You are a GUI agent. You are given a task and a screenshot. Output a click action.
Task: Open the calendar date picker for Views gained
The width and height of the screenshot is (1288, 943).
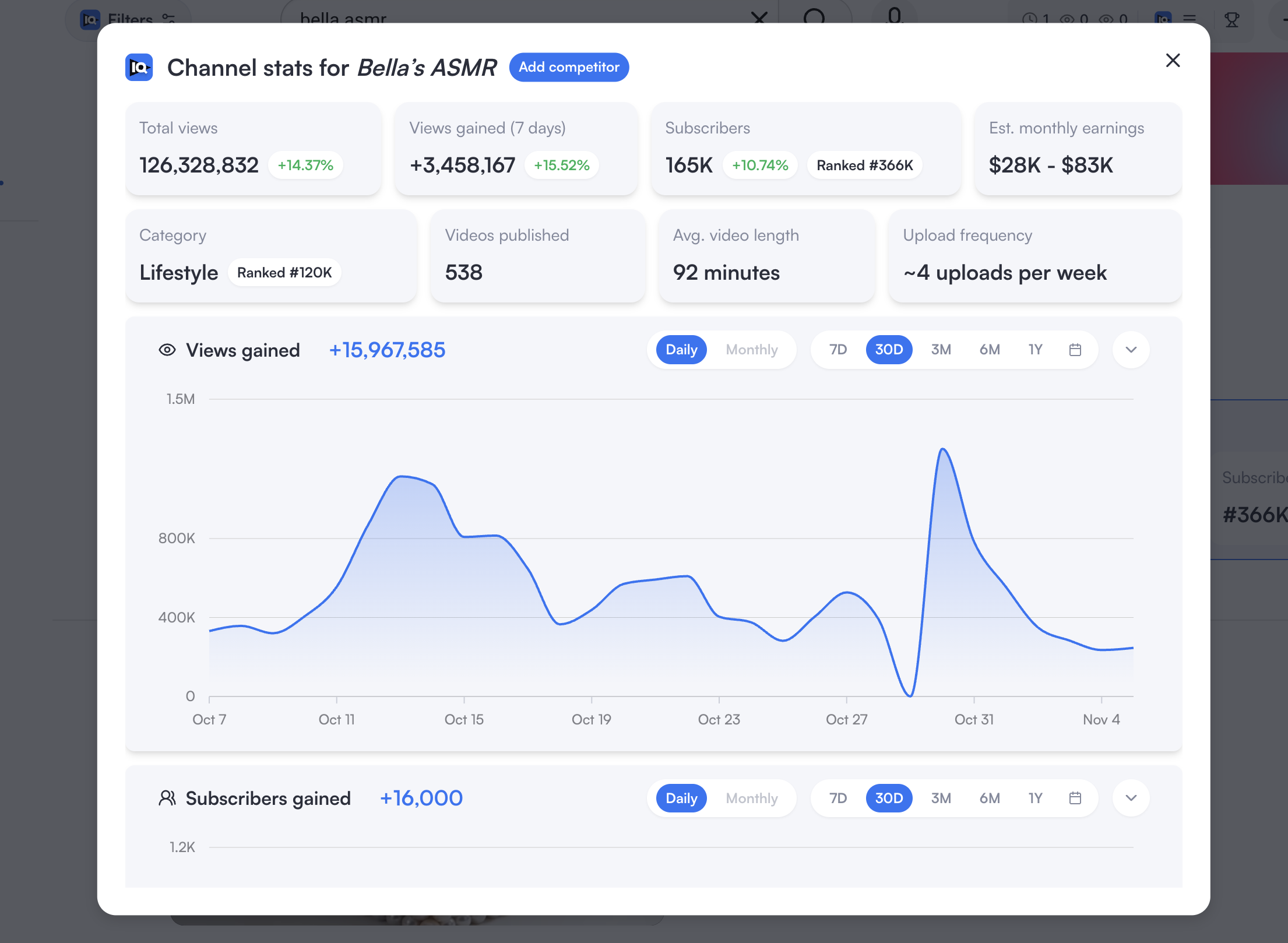[1075, 350]
